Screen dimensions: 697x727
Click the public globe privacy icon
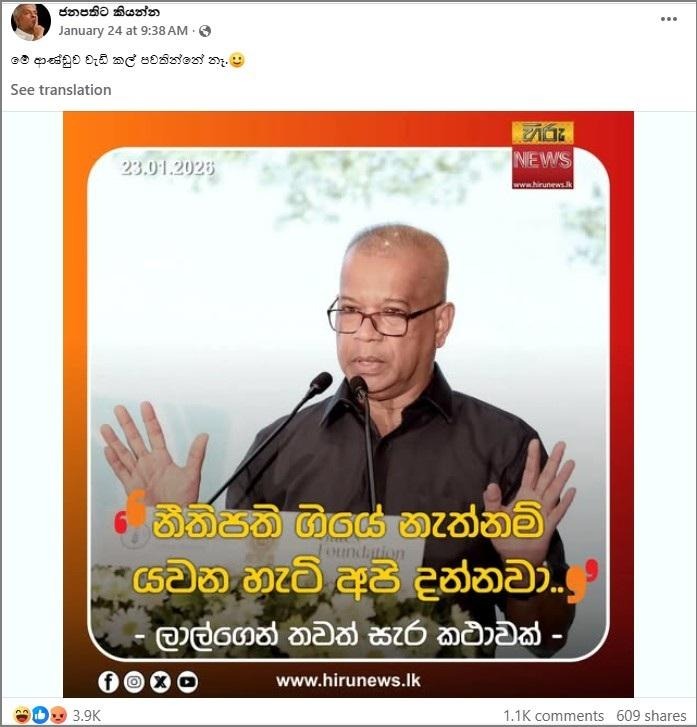pos(205,31)
